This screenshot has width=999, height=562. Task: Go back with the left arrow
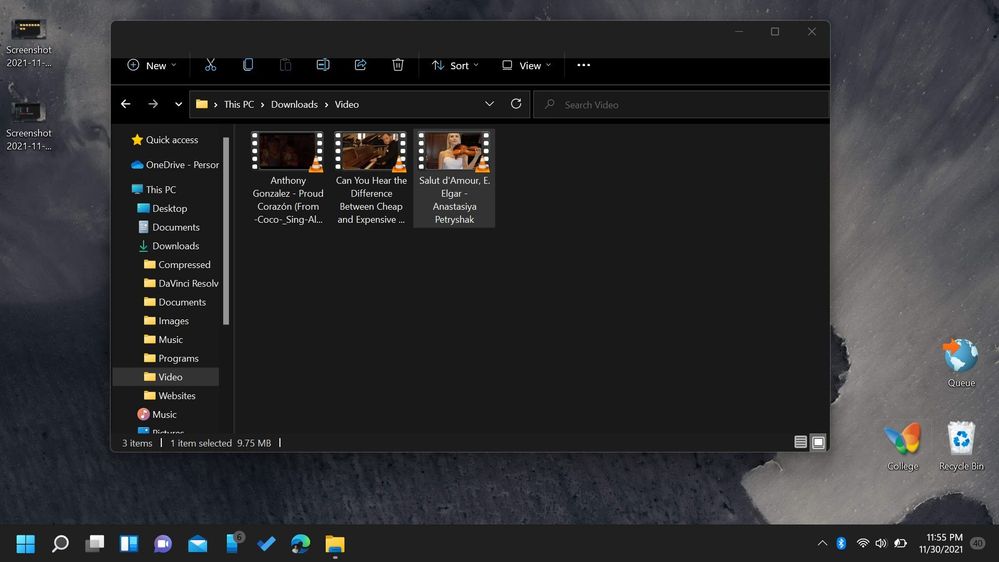click(x=126, y=104)
